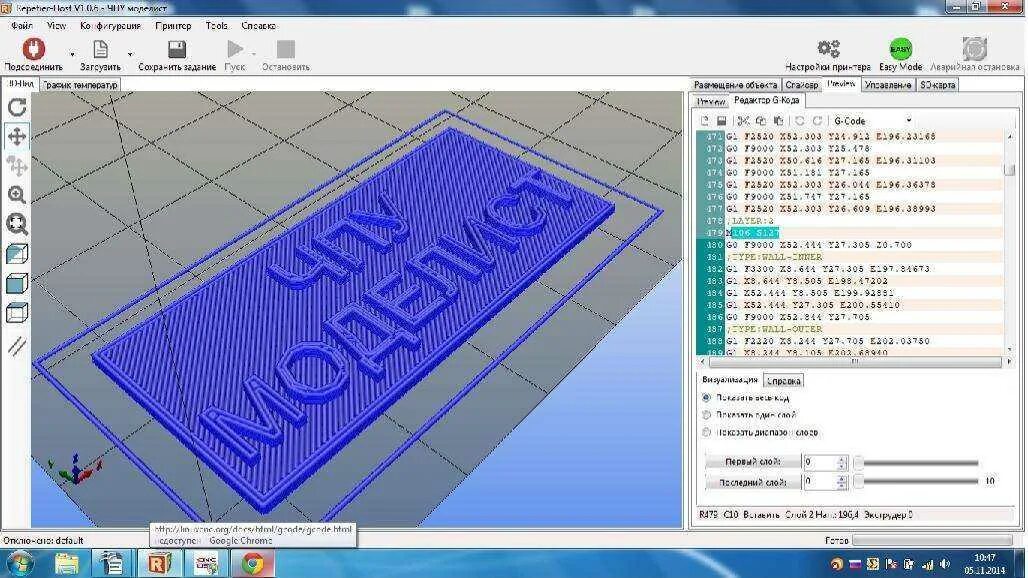Image resolution: width=1028 pixels, height=578 pixels.
Task: Click the Repetier-Host R taskbar icon
Action: 159,564
